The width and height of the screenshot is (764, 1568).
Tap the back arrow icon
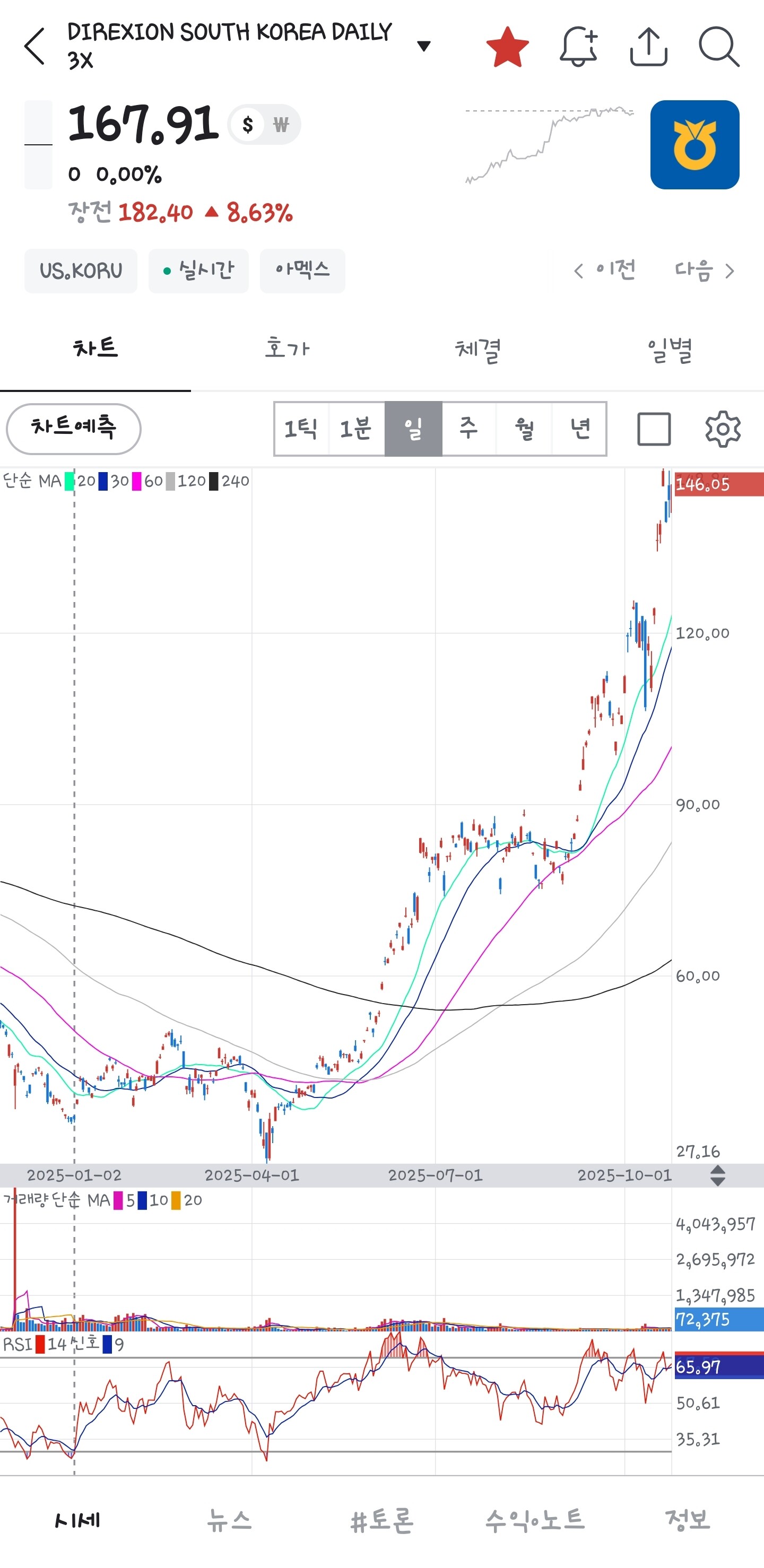click(34, 46)
